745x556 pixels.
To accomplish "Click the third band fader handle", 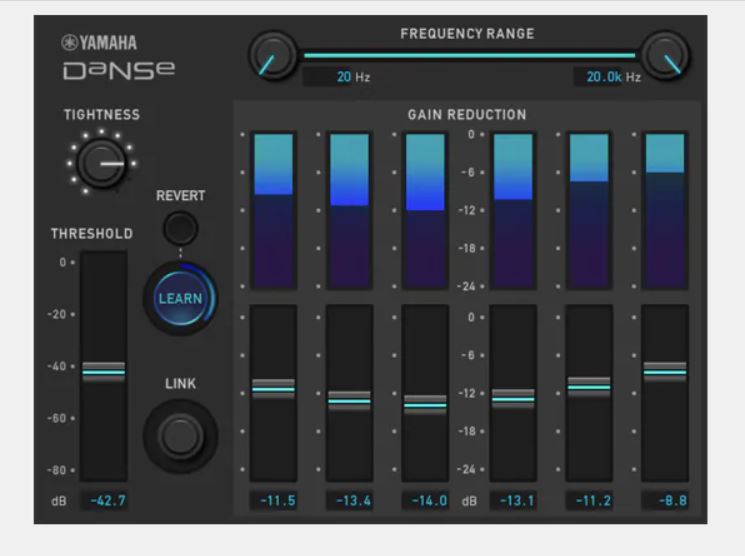I will tap(425, 405).
